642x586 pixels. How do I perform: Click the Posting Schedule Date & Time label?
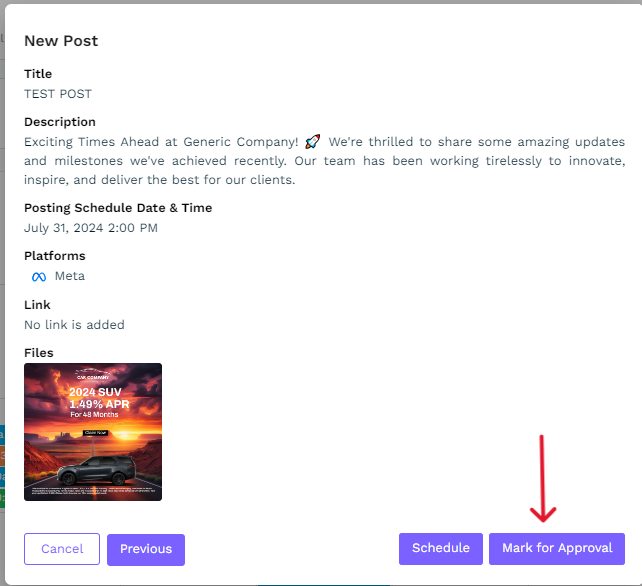118,208
